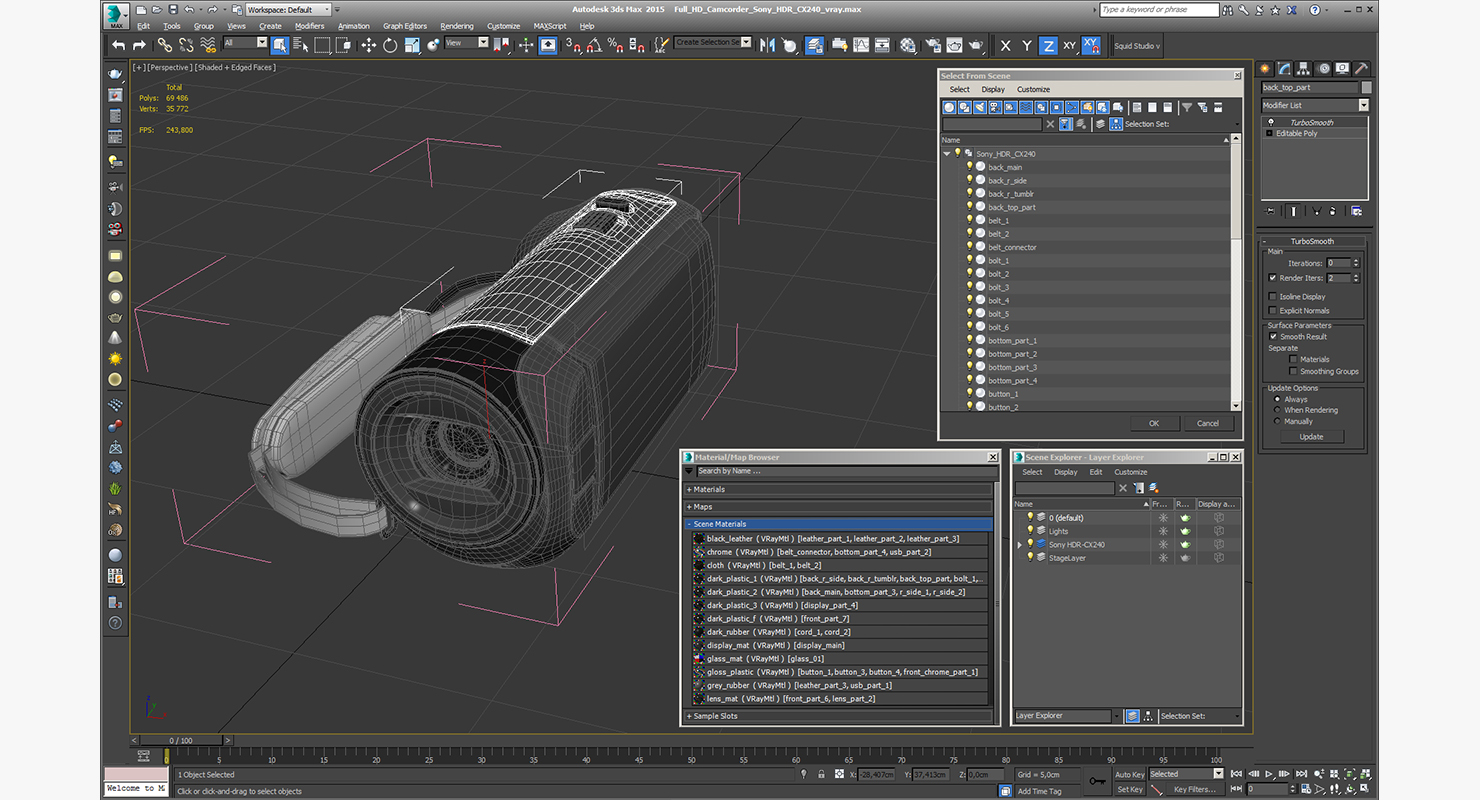Open Display menu in Select From Scene
1480x800 pixels.
point(993,89)
